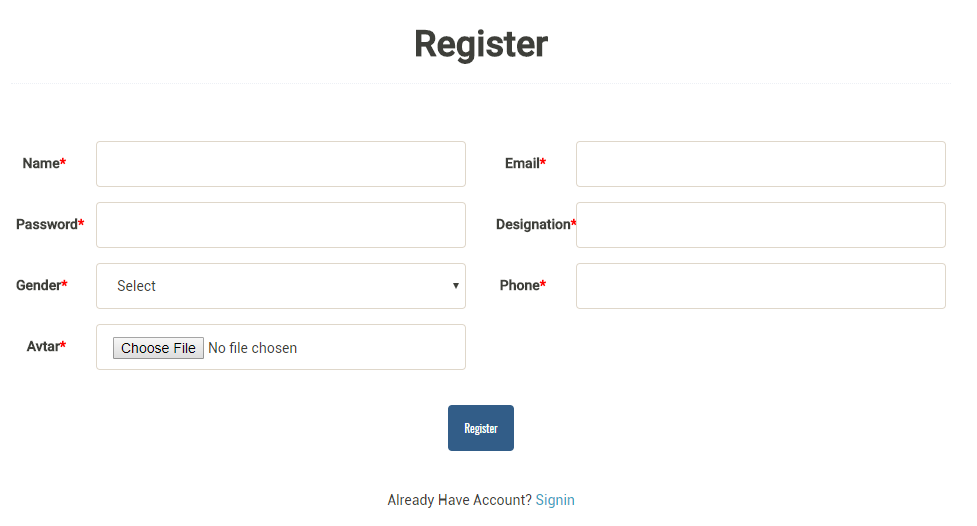This screenshot has height=526, width=977.
Task: Click the 'No file chosen' text
Action: pos(252,348)
